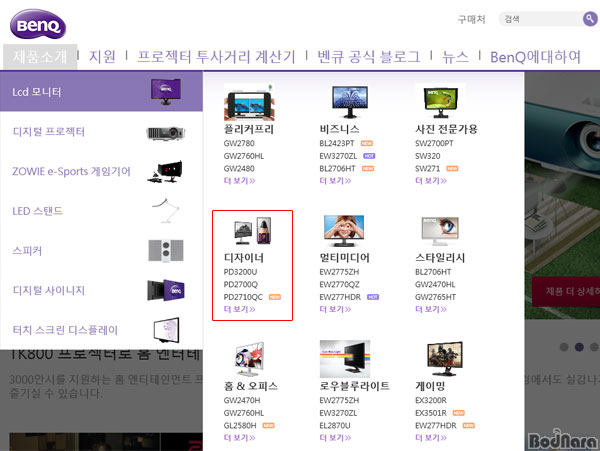The image size is (600, 451).
Task: Select the first carousel dot
Action: [x=564, y=347]
